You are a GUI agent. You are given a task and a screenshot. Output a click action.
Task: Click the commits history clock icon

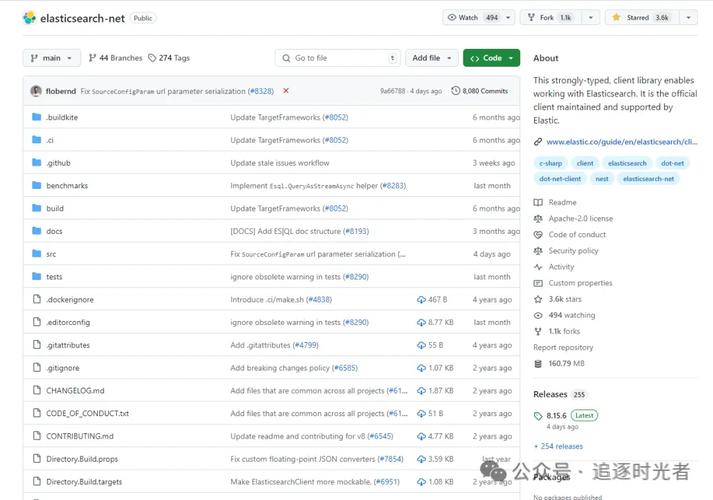[455, 90]
